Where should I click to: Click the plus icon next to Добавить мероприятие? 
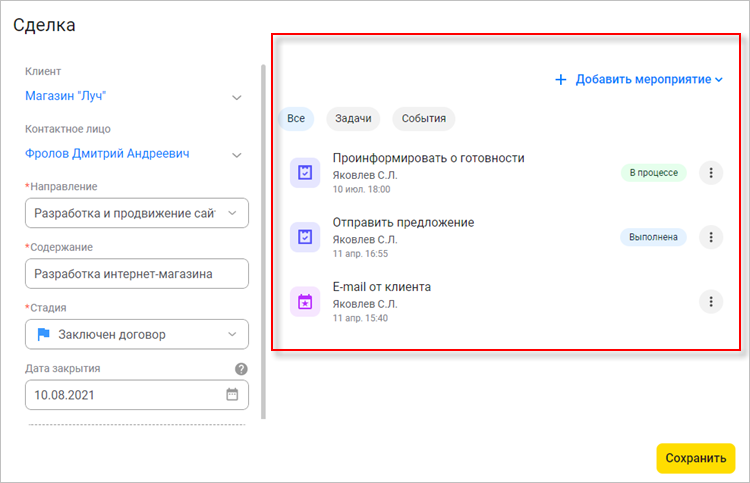(x=561, y=79)
